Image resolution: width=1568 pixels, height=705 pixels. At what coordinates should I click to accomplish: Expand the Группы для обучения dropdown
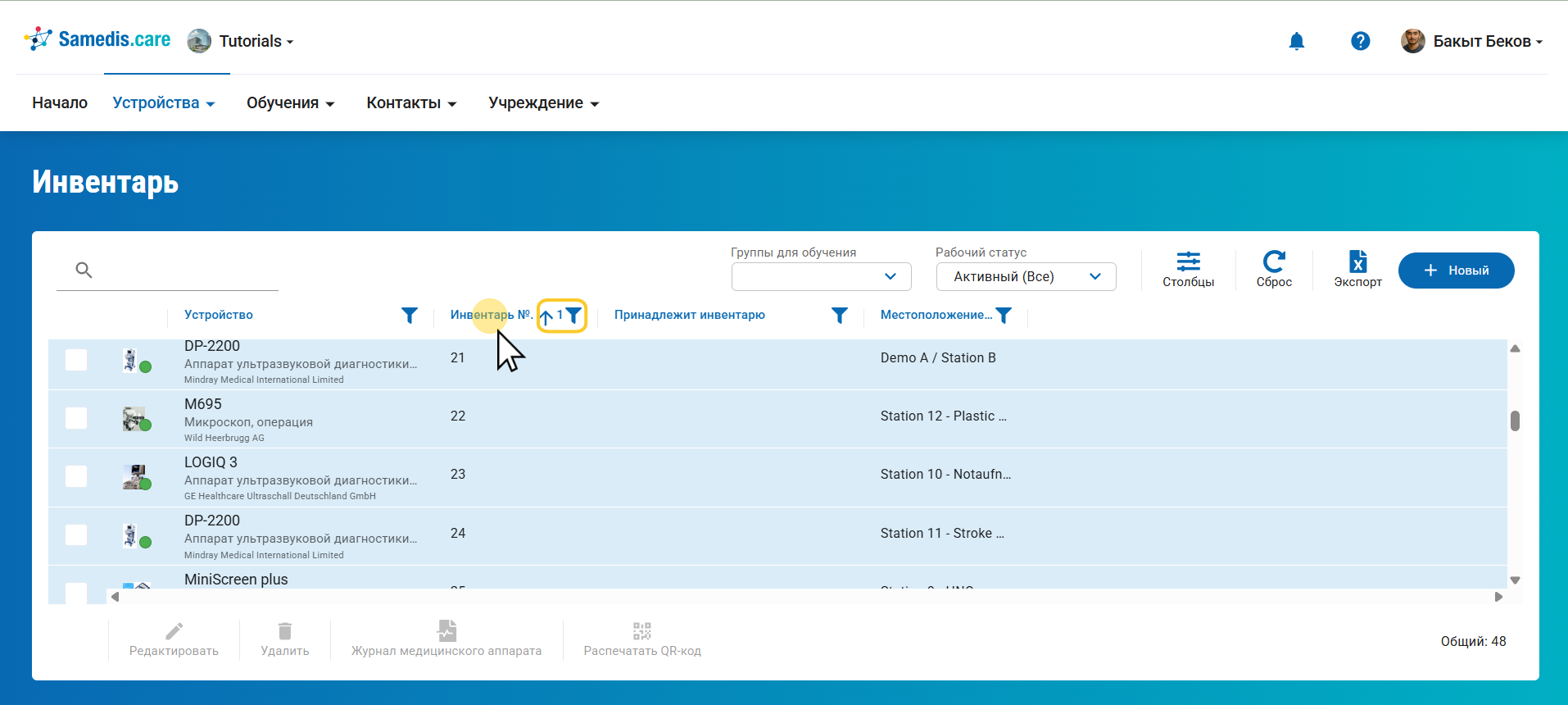(x=821, y=277)
